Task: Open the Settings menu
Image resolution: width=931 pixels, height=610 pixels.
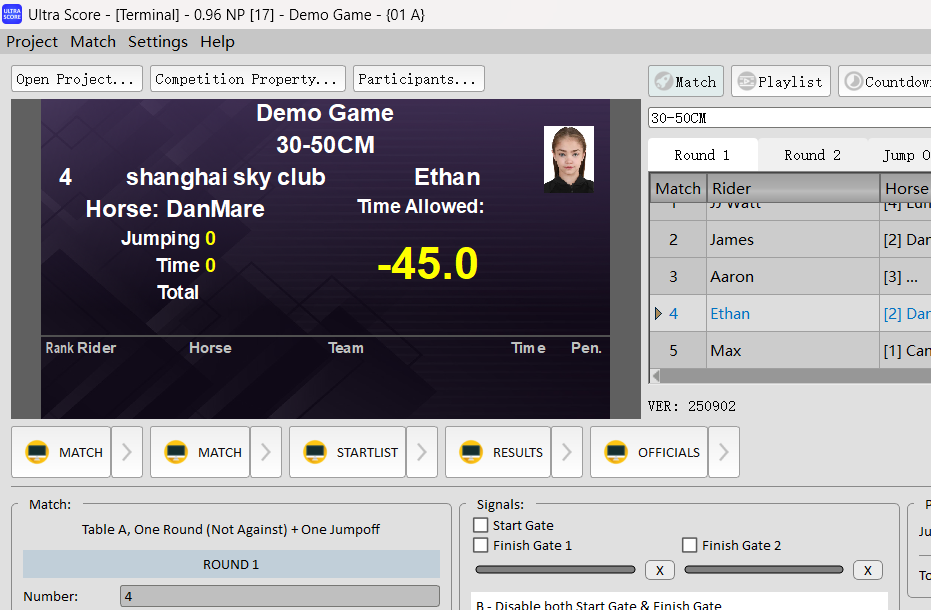Action: click(x=157, y=42)
